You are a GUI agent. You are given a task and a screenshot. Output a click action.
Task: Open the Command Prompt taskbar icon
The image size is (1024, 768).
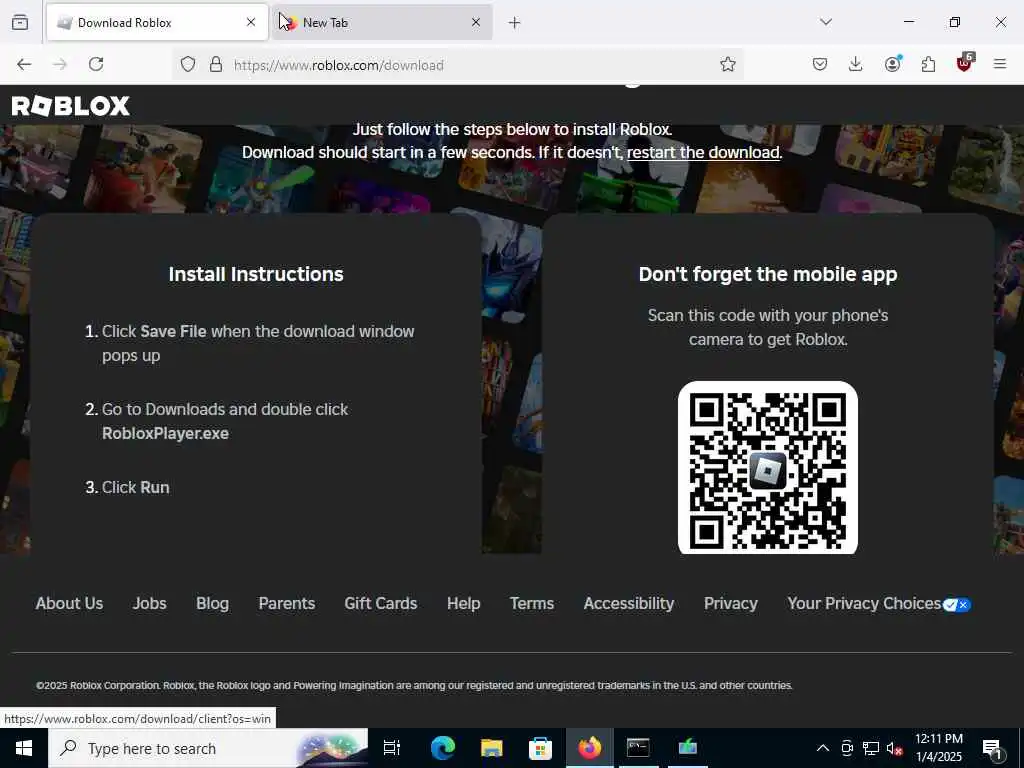click(x=638, y=748)
